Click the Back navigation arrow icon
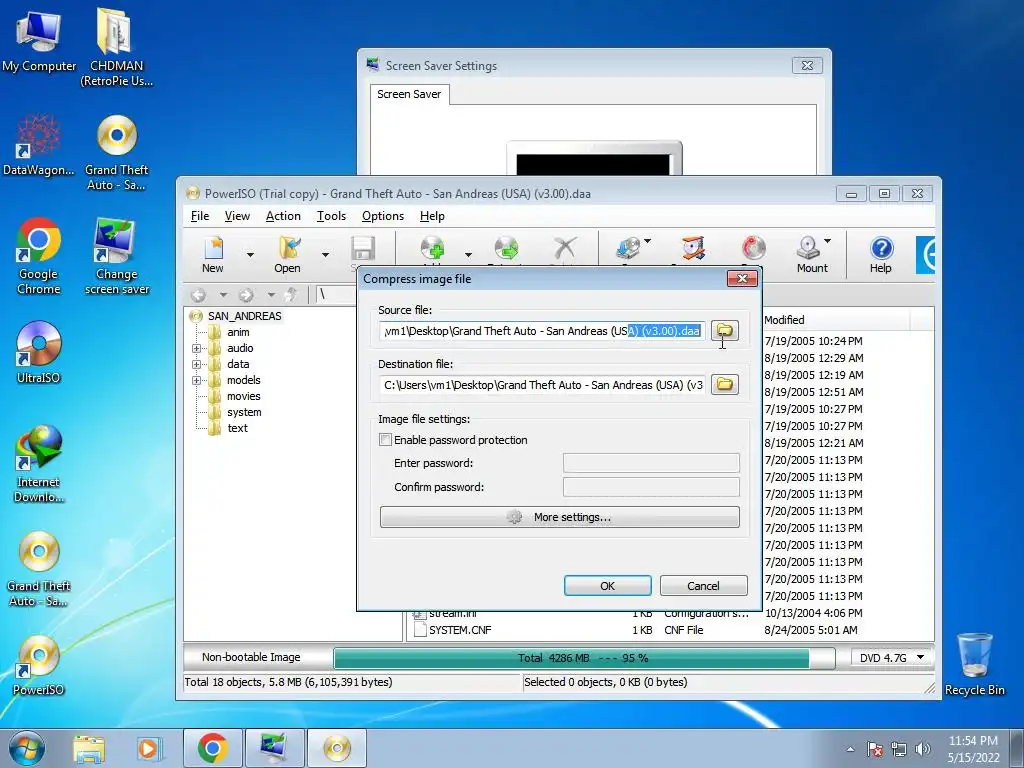1024x768 pixels. point(199,295)
